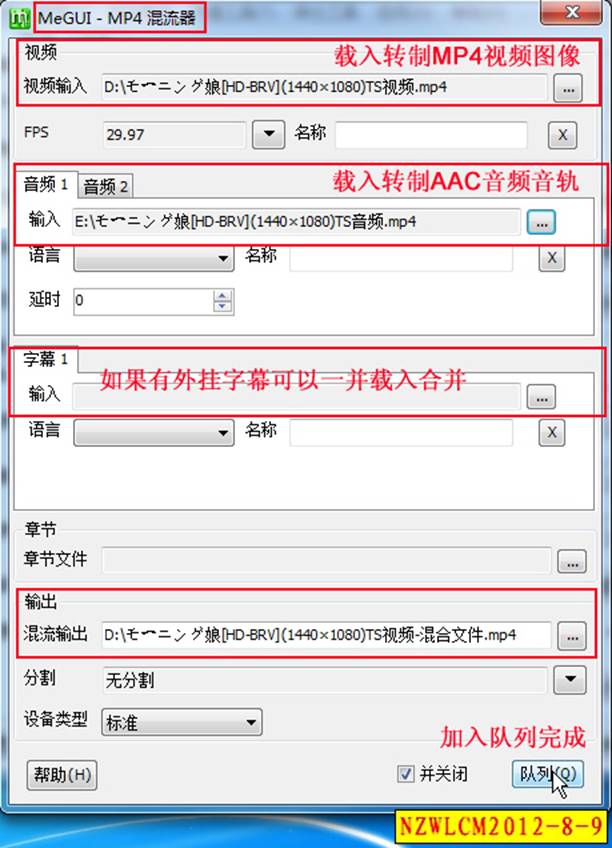
Task: Open the audio 语言 language dropdown
Action: [x=154, y=258]
